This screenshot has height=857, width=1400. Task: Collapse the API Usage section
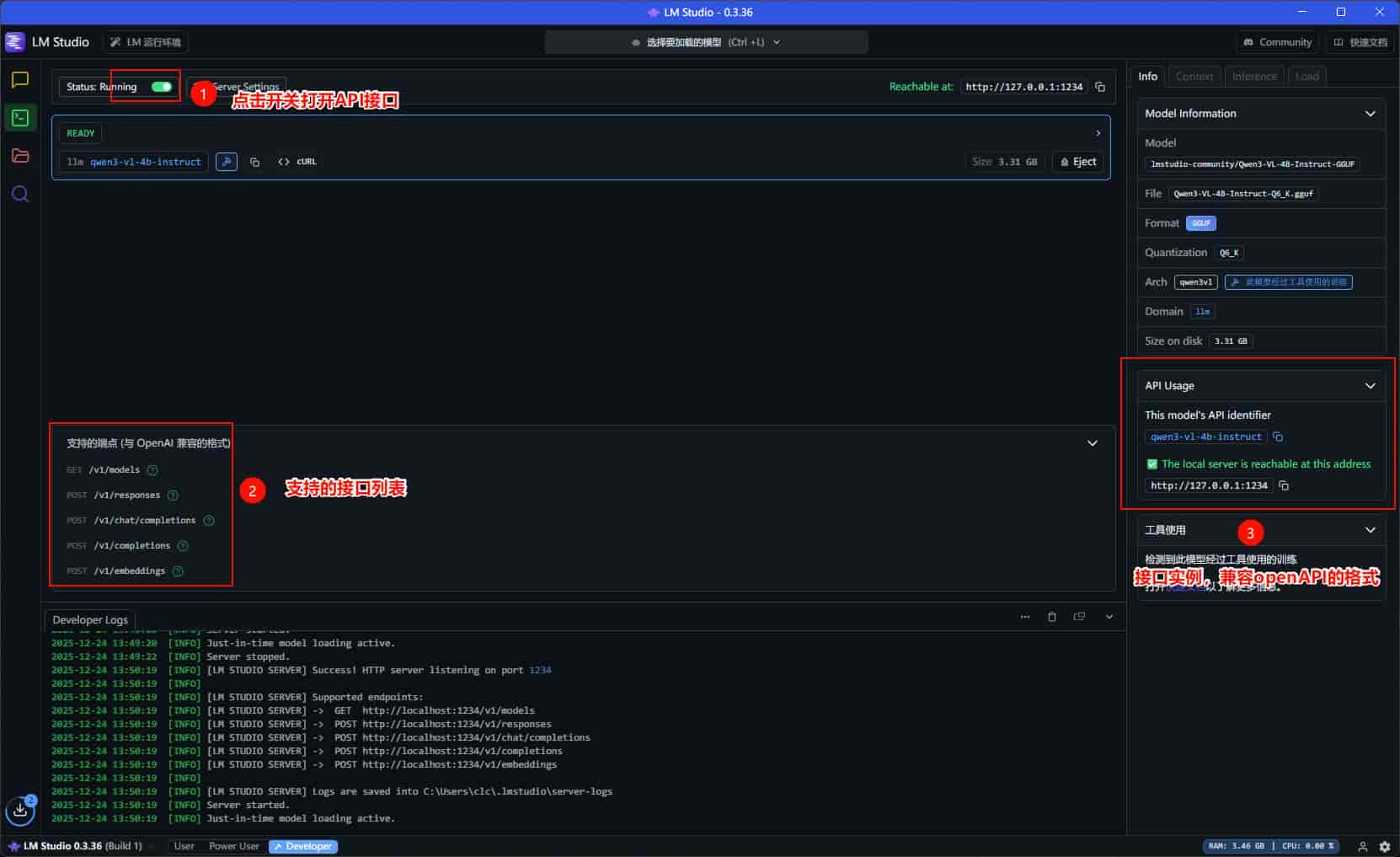[x=1371, y=386]
